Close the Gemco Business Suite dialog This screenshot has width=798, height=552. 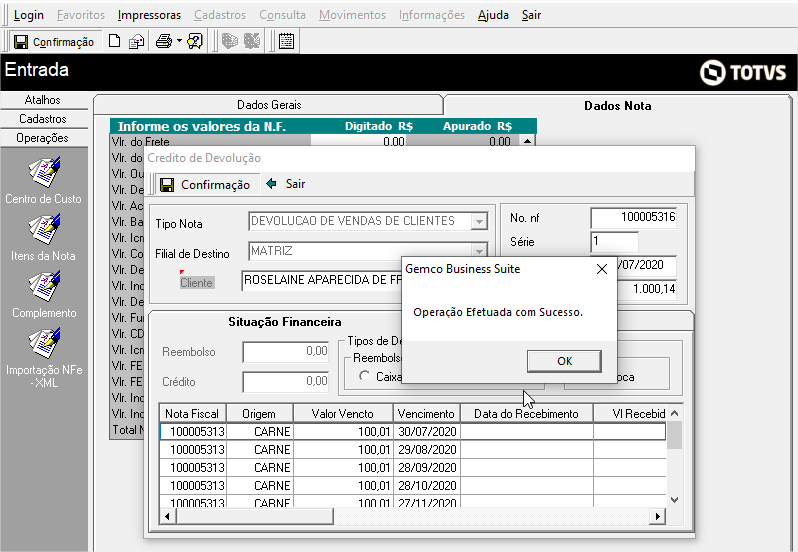pyautogui.click(x=602, y=269)
